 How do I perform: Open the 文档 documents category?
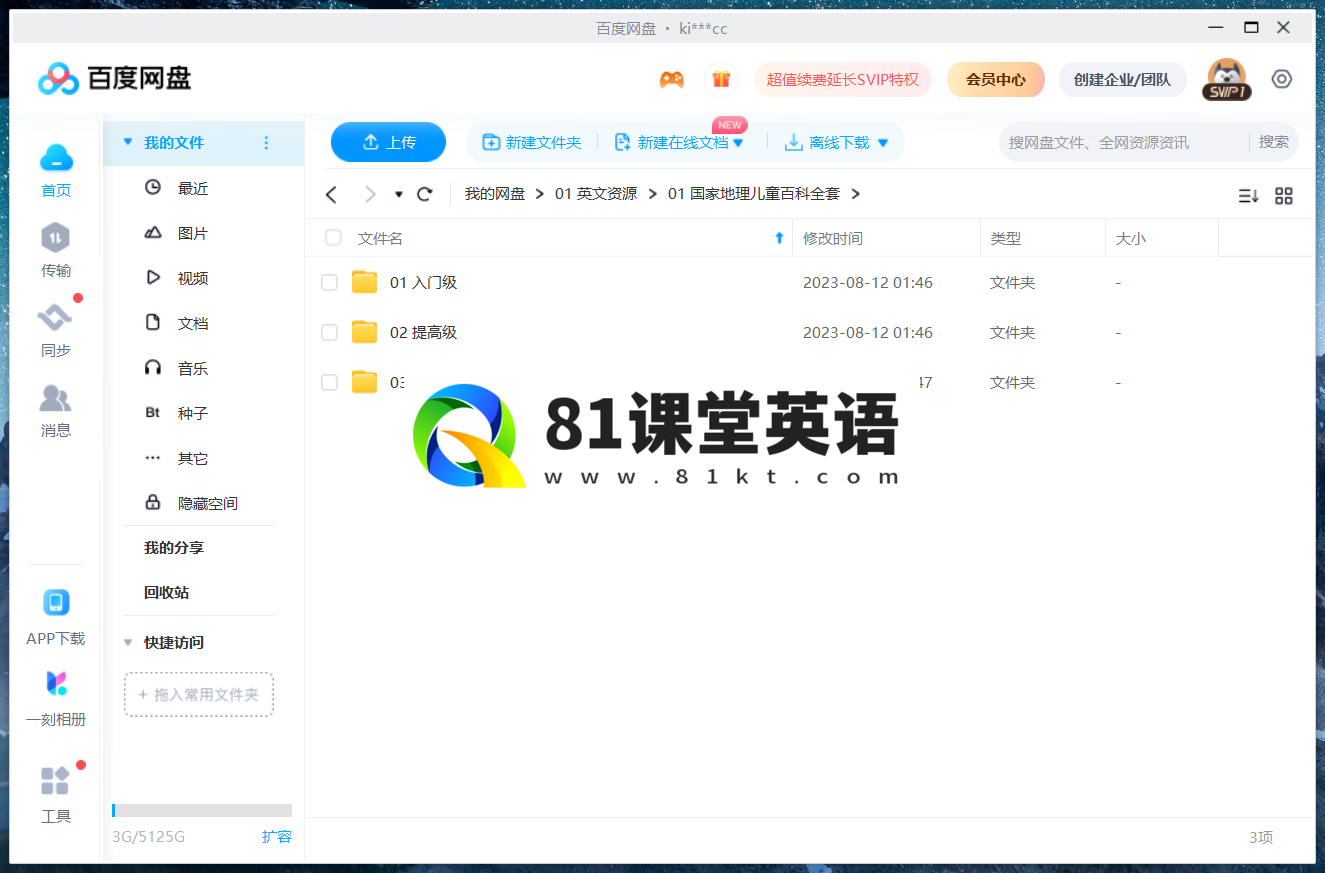tap(193, 323)
